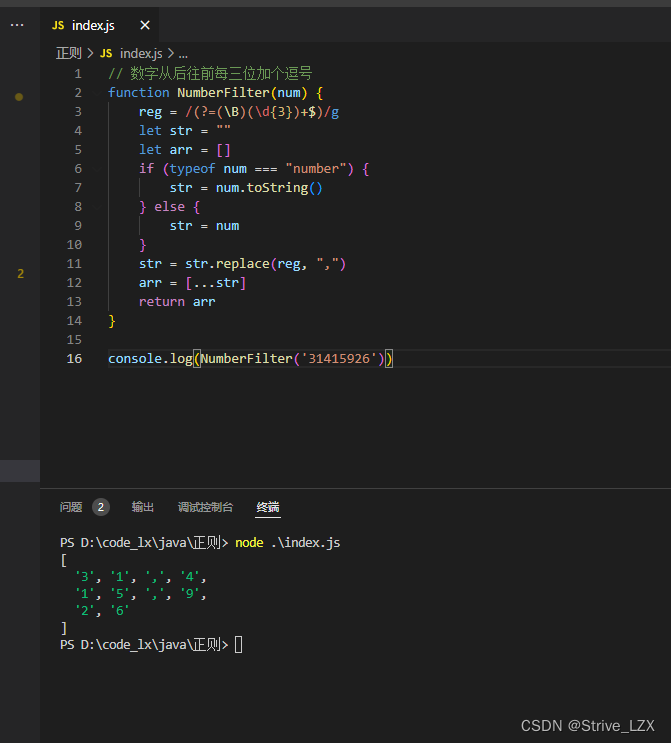Click line number 16 in gutter

[x=74, y=359]
